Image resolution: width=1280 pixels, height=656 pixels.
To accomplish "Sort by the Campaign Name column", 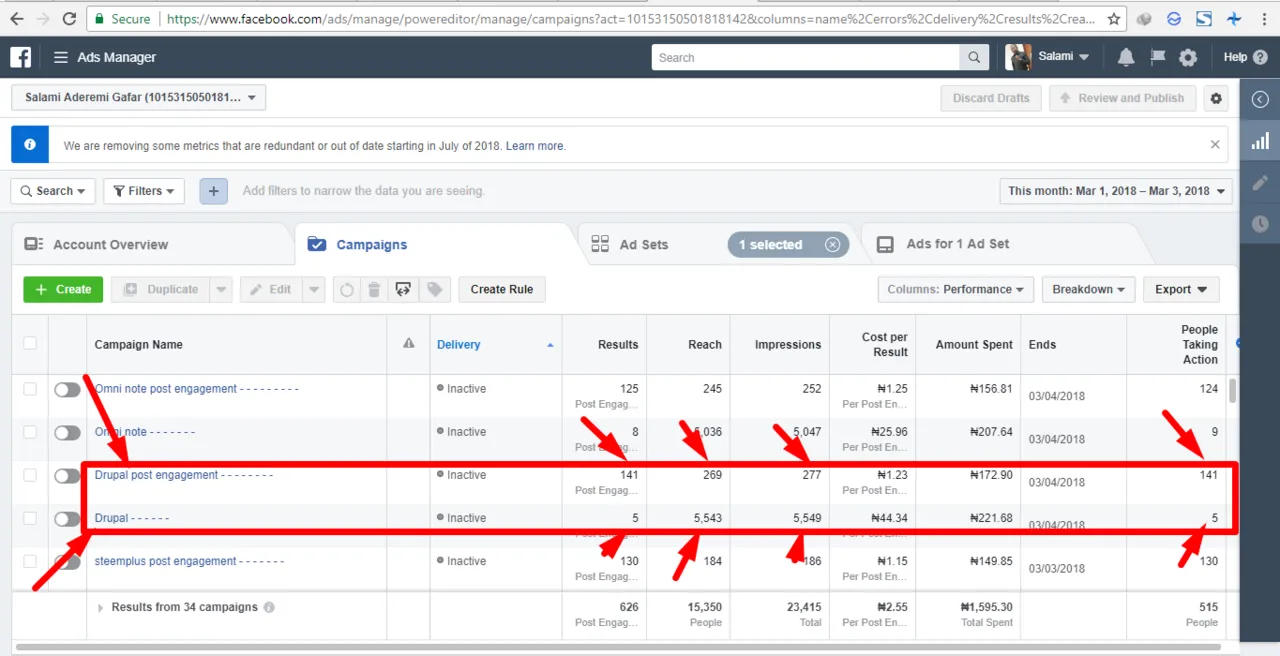I will (138, 344).
